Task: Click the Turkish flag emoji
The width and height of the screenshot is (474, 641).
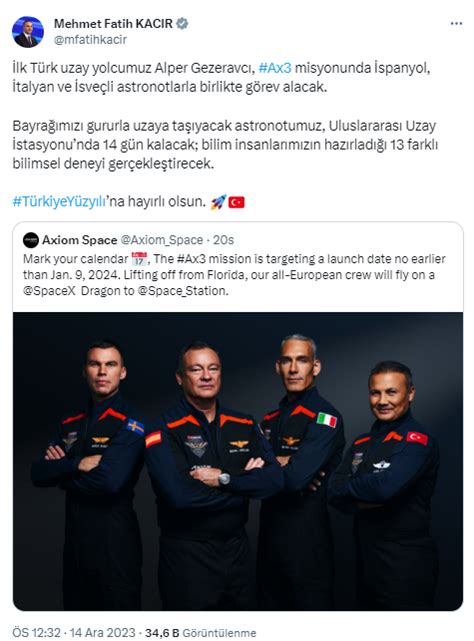Action: tap(236, 202)
